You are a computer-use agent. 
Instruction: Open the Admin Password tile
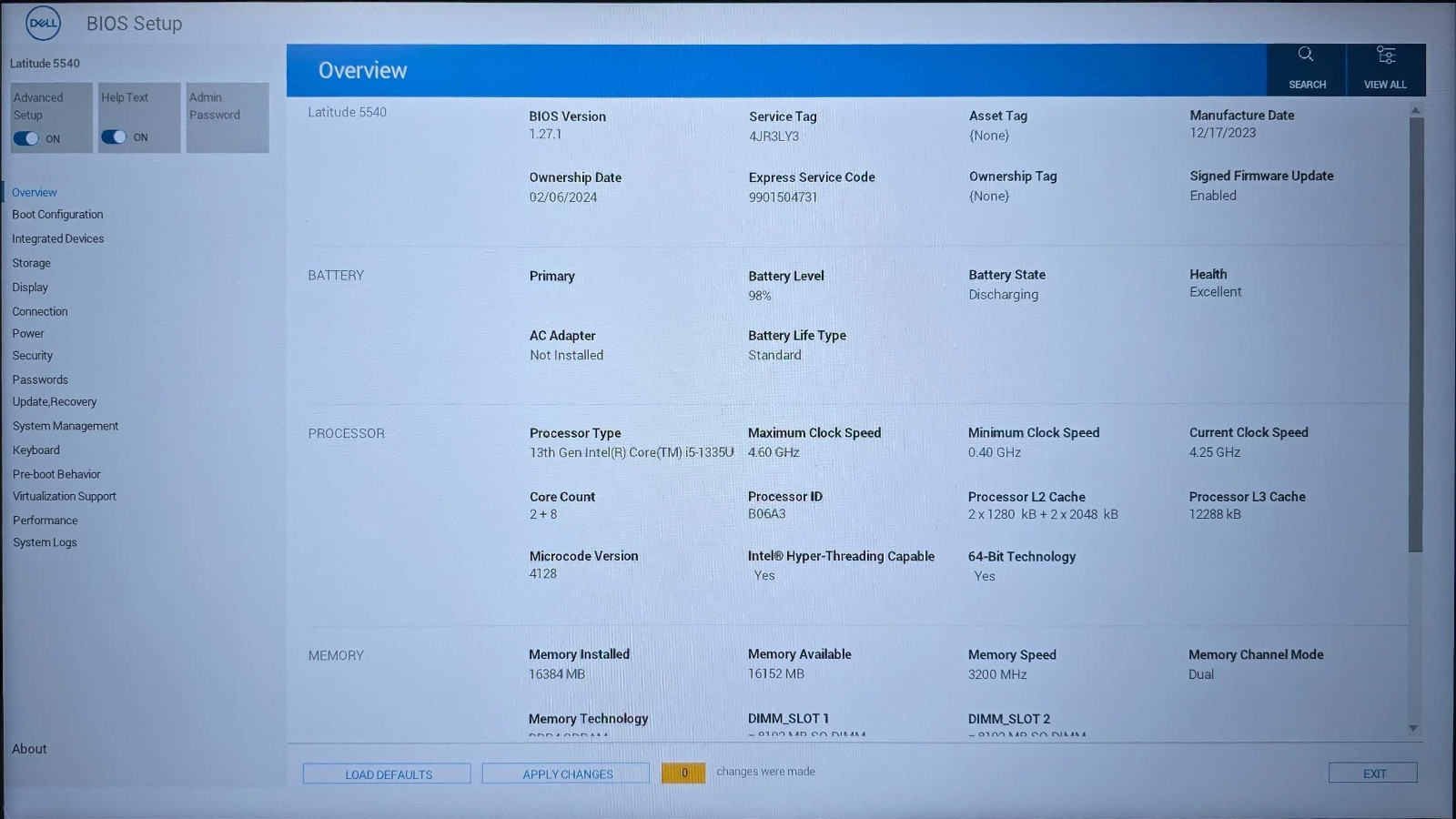coord(227,117)
